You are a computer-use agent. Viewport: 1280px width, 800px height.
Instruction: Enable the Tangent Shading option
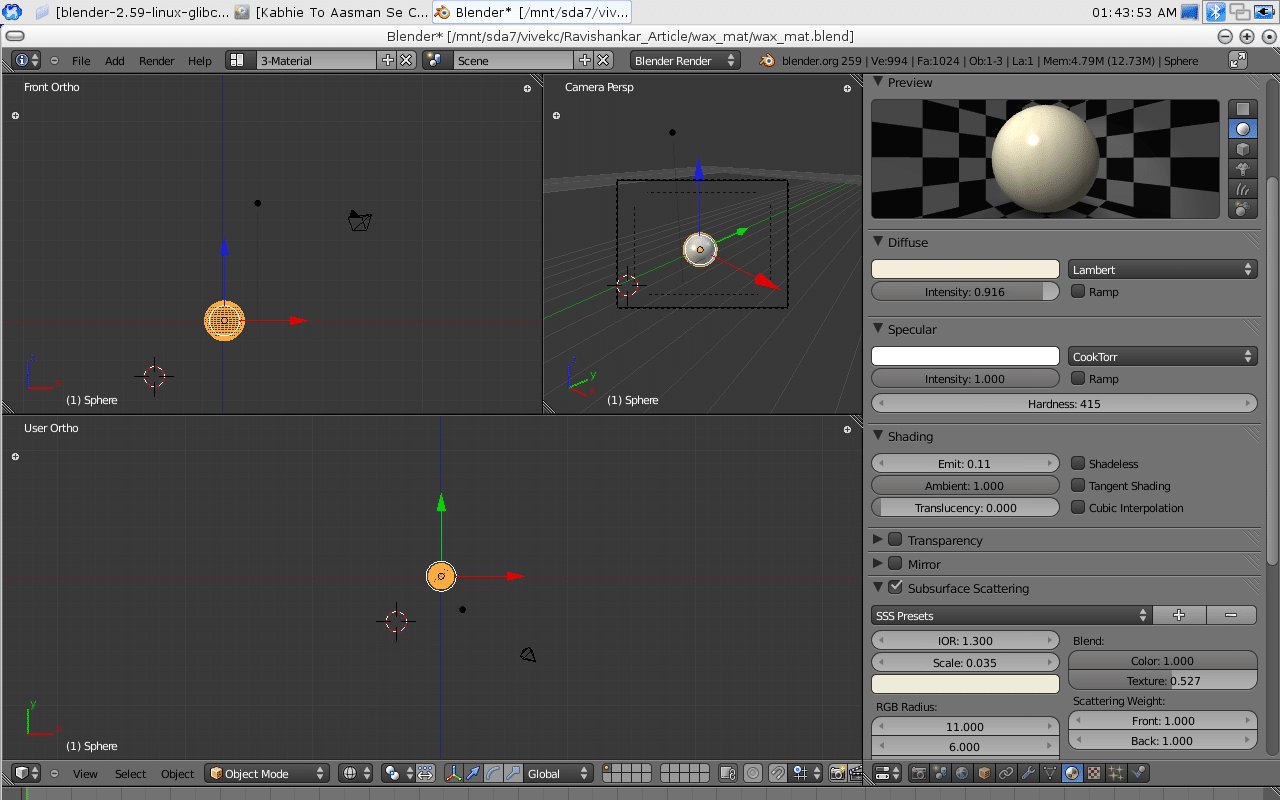pos(1078,486)
